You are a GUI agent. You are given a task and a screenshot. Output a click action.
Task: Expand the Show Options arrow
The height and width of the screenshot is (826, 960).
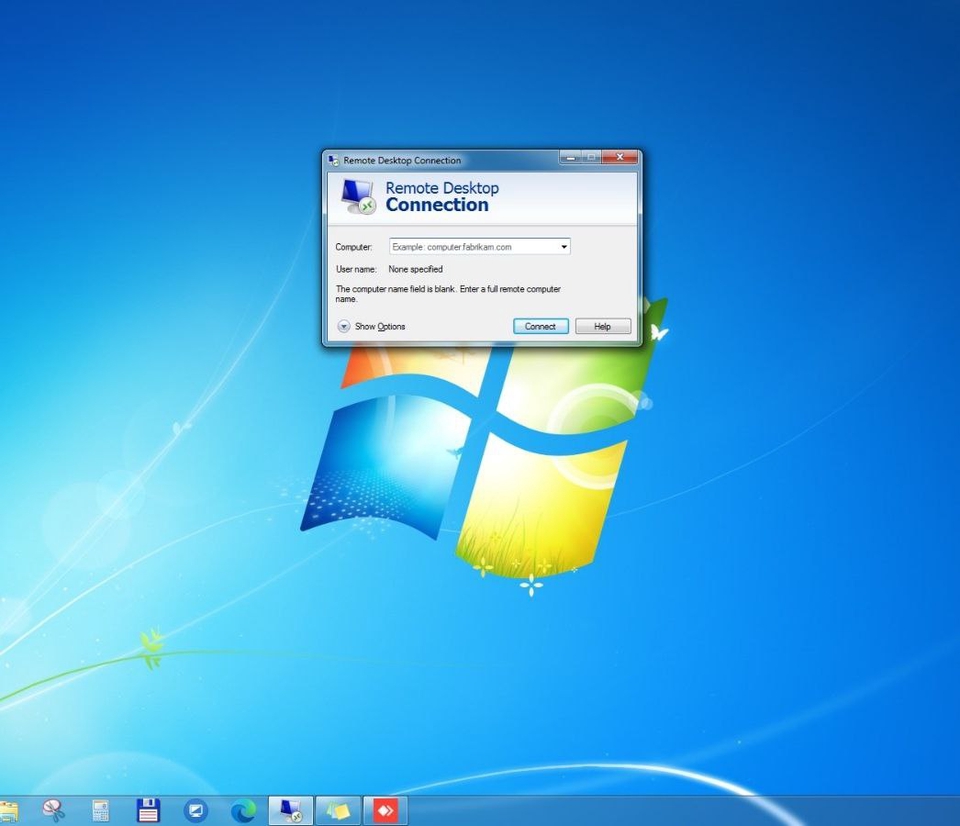(344, 326)
